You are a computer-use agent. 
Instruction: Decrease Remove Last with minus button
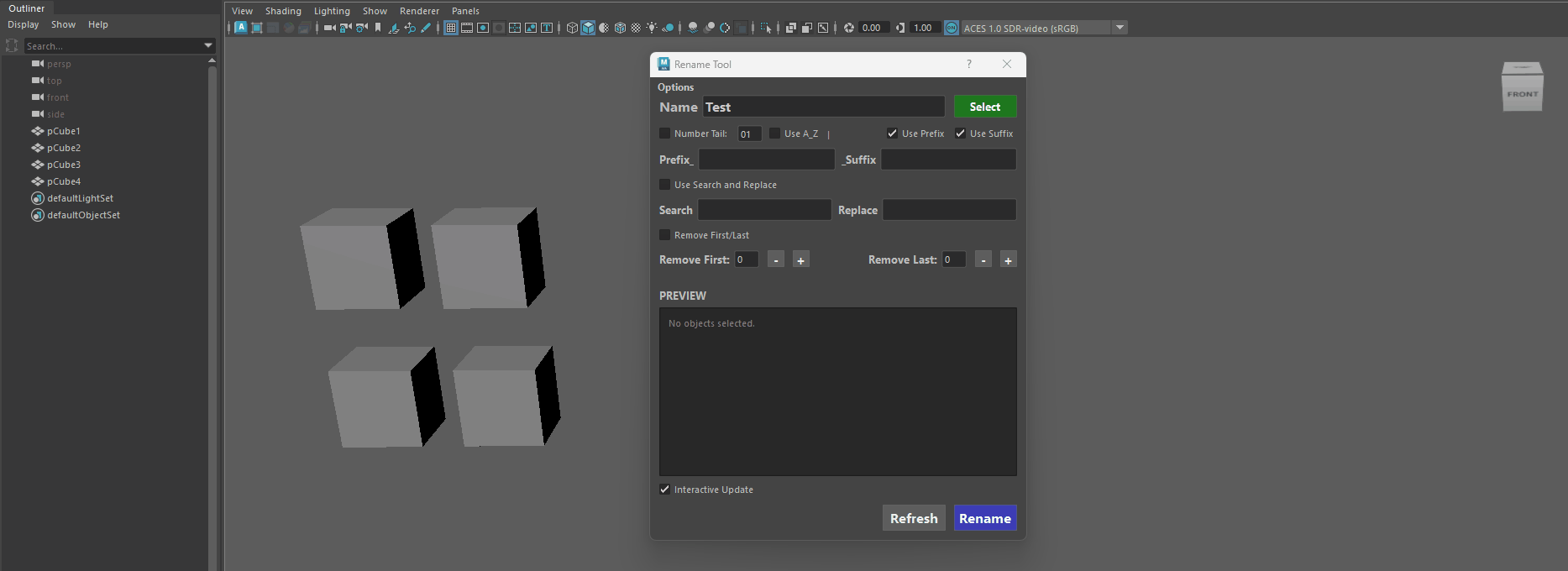tap(983, 259)
